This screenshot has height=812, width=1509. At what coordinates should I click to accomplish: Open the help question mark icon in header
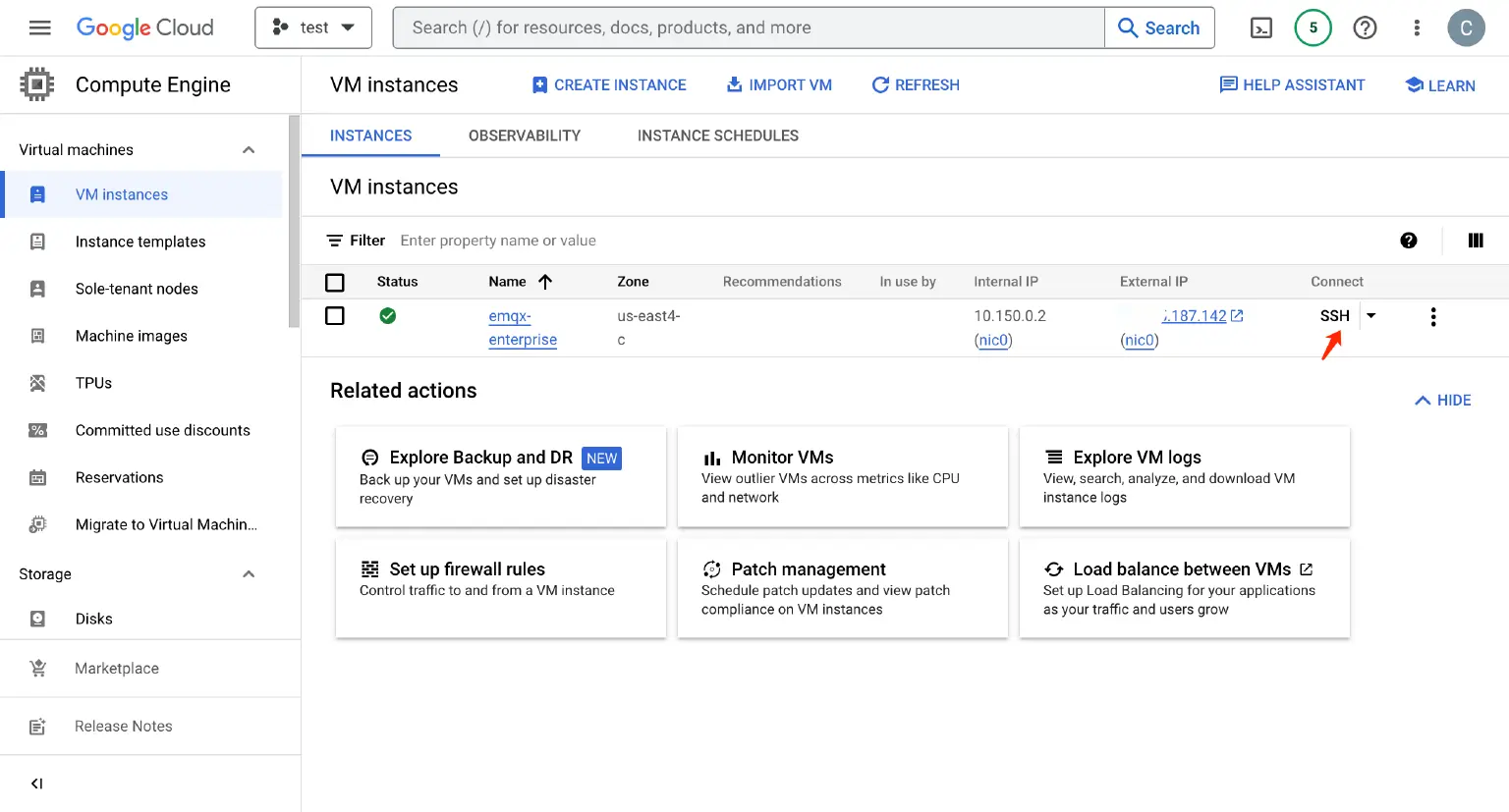[1365, 28]
